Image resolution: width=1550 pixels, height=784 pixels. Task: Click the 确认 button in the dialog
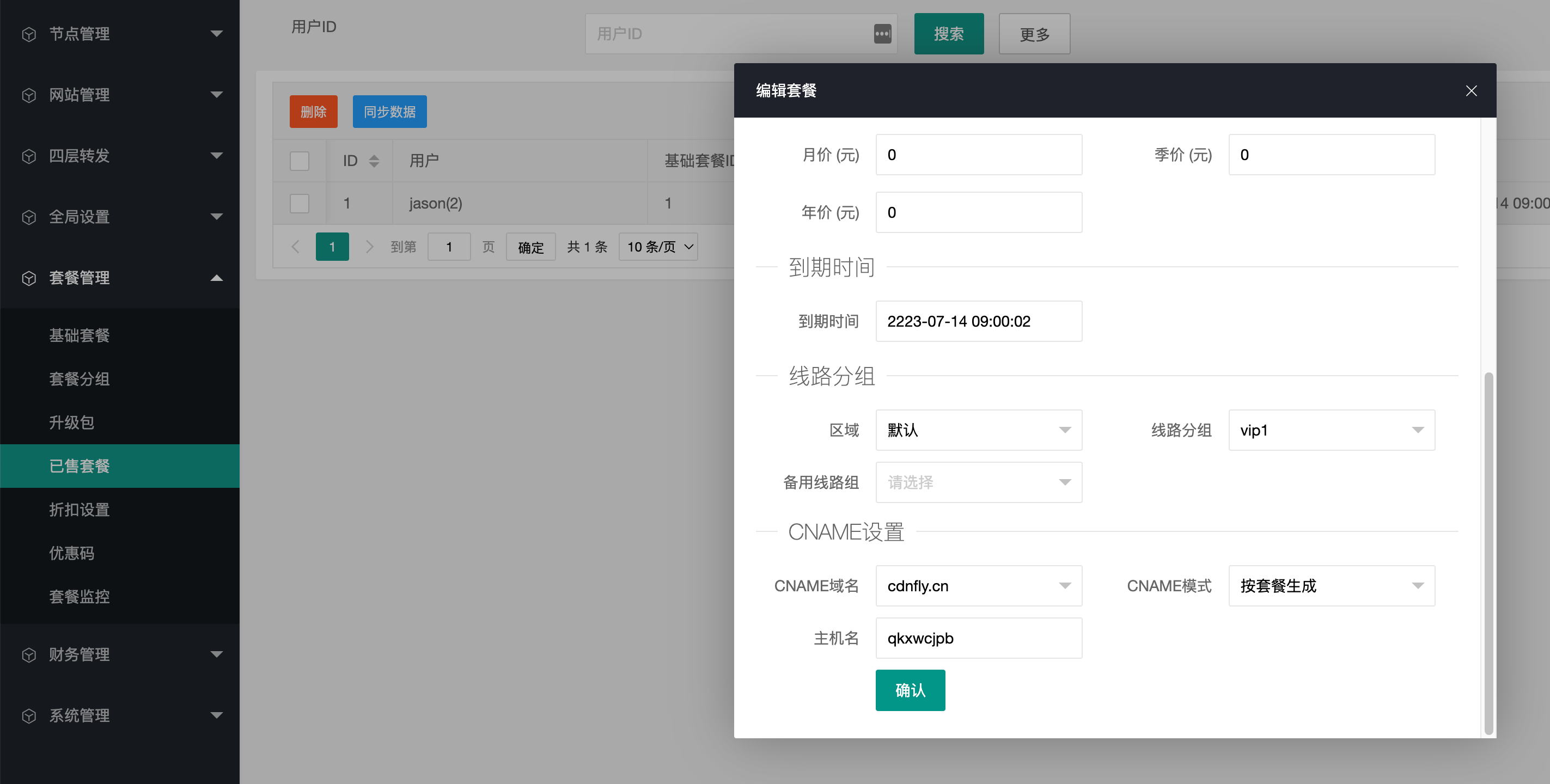(910, 690)
